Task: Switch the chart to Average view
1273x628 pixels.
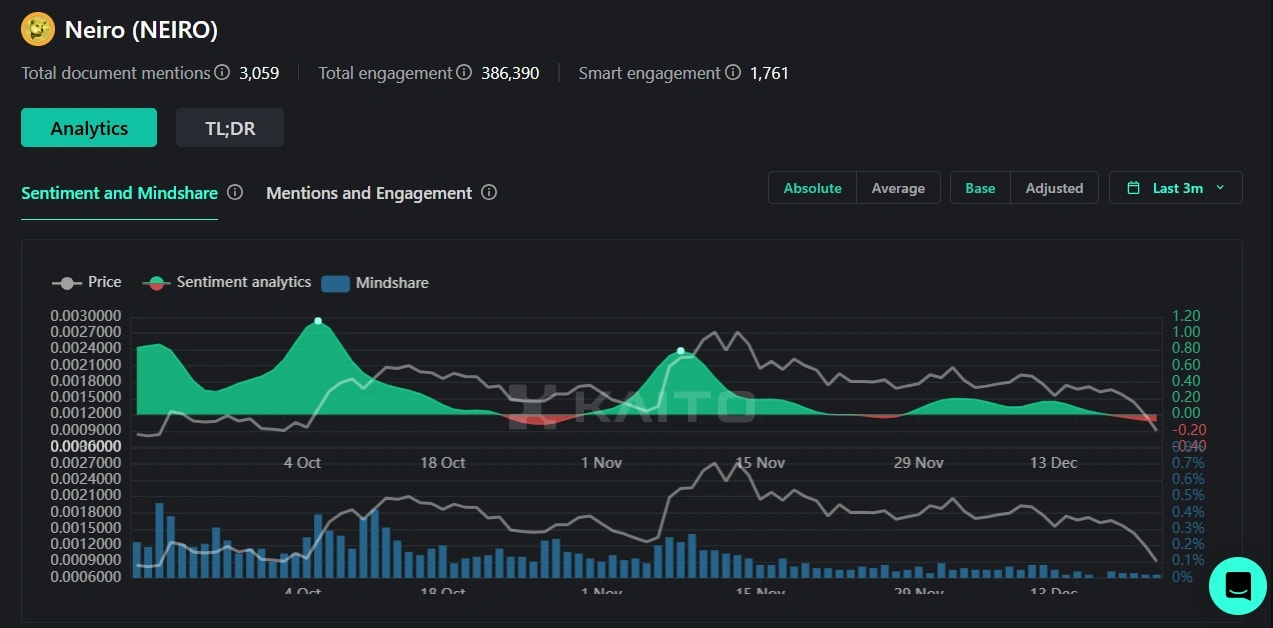Action: 897,187
